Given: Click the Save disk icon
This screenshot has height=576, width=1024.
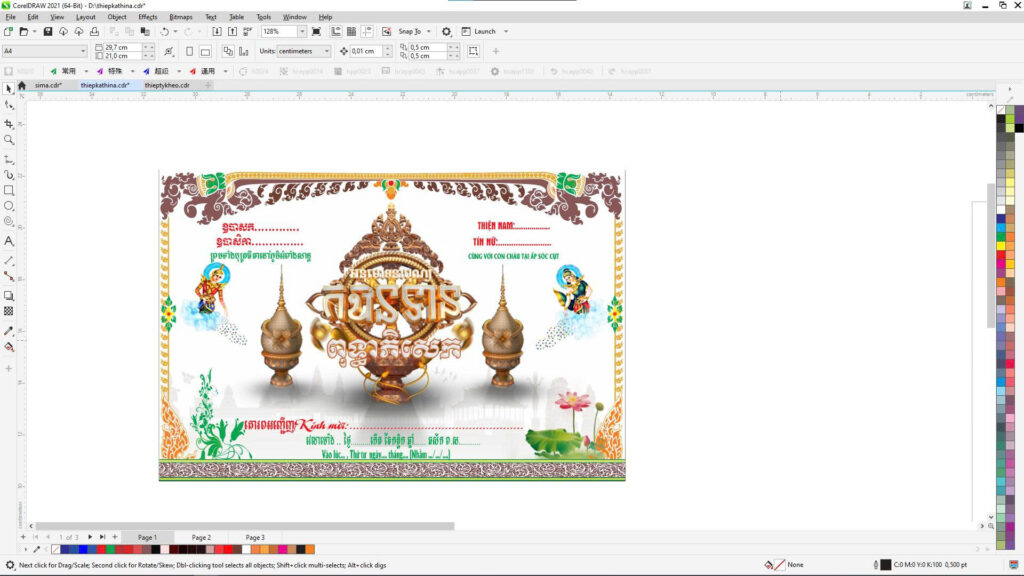Looking at the screenshot, I should coord(48,31).
